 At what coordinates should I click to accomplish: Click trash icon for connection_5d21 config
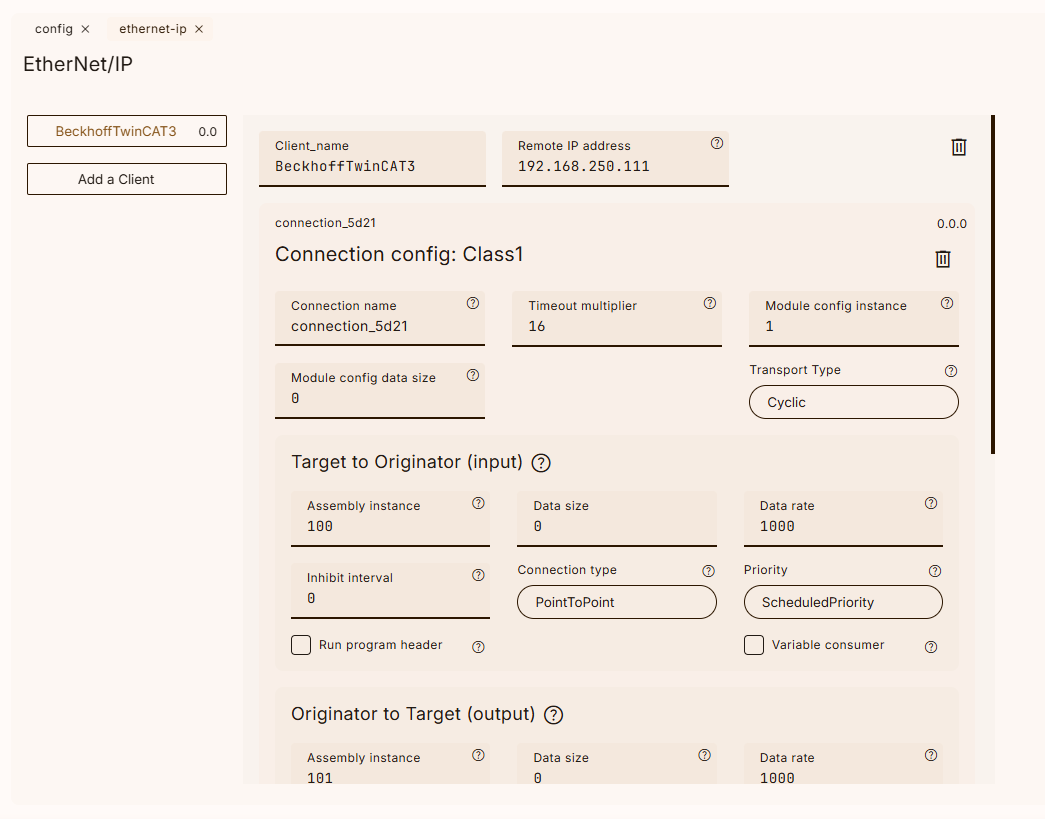click(x=942, y=259)
